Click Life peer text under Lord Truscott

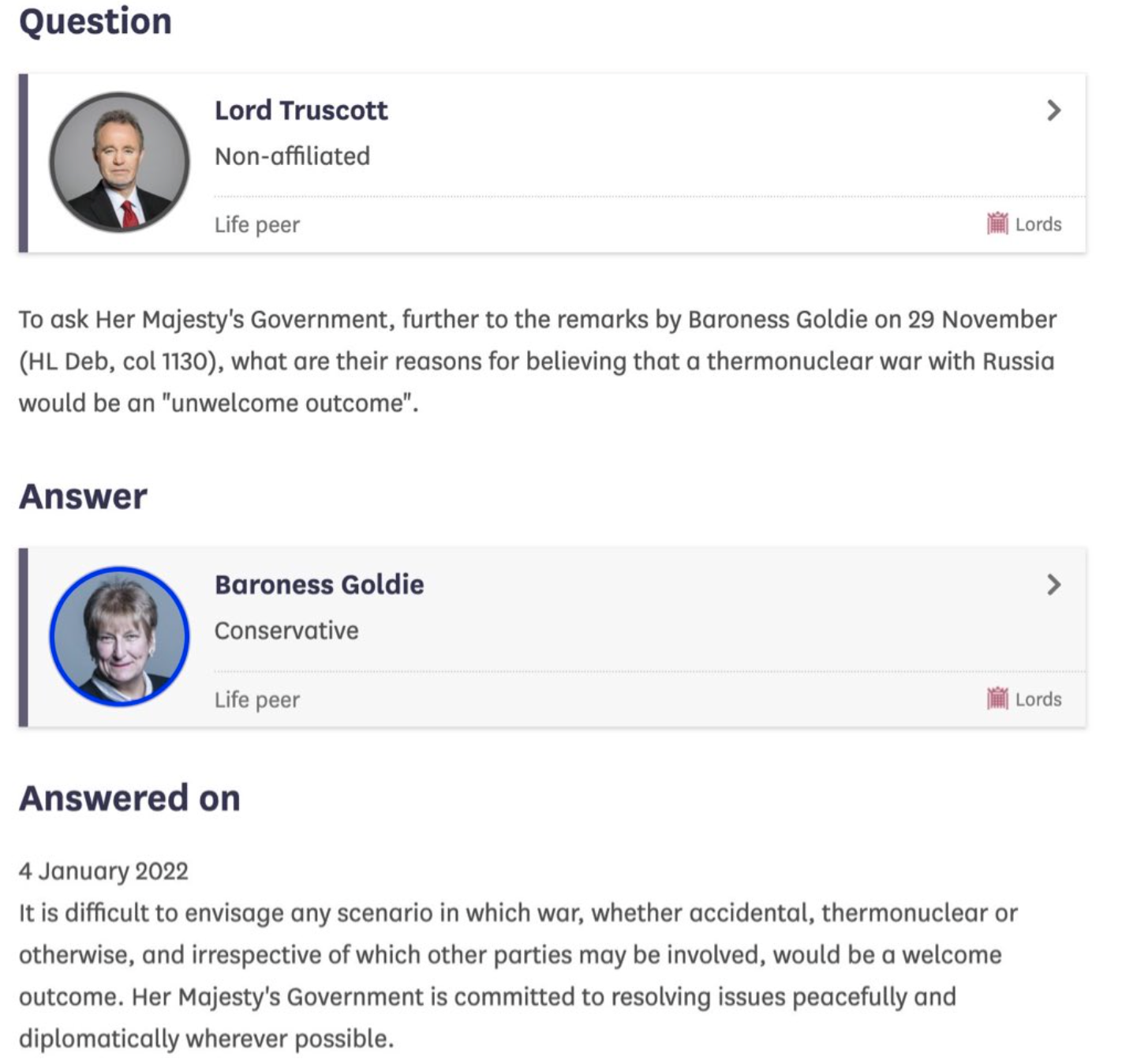point(257,225)
